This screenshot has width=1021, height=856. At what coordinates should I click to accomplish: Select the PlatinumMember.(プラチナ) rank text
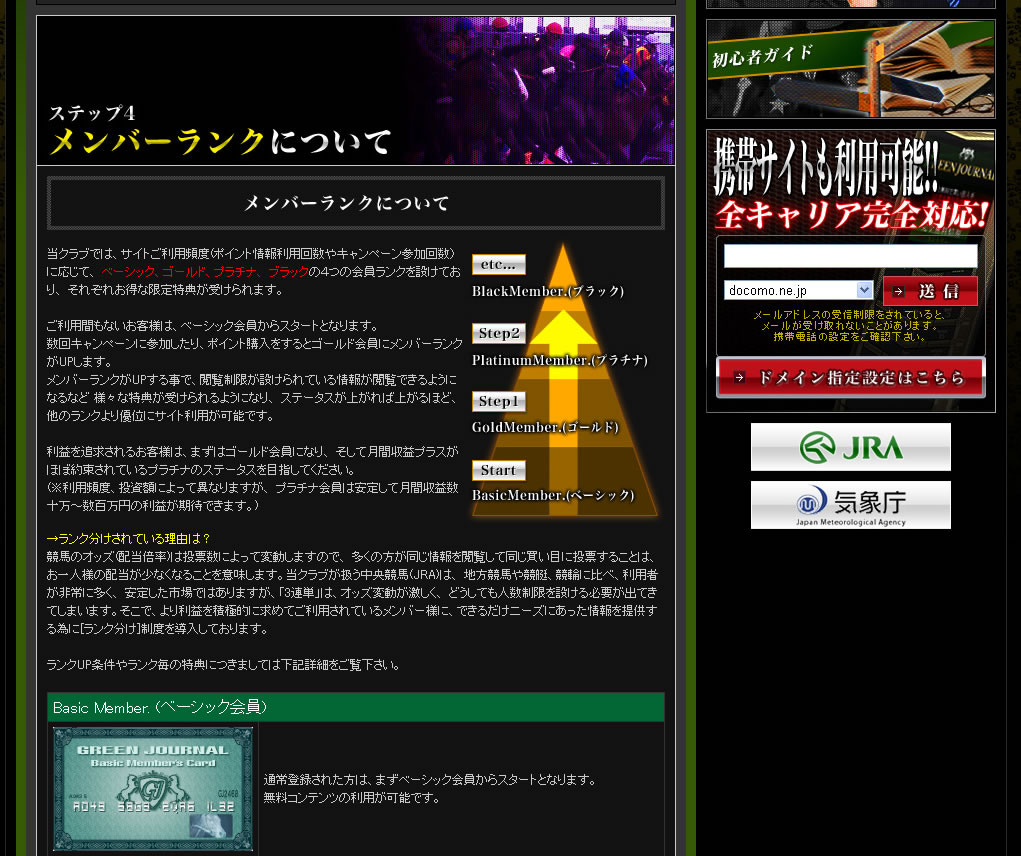pos(559,360)
